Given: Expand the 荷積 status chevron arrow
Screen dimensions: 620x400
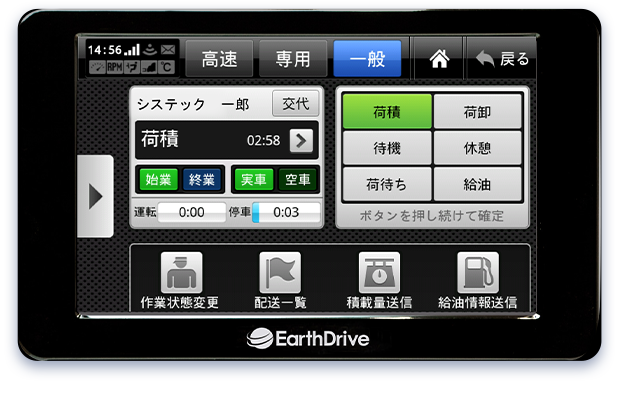Looking at the screenshot, I should pyautogui.click(x=301, y=141).
